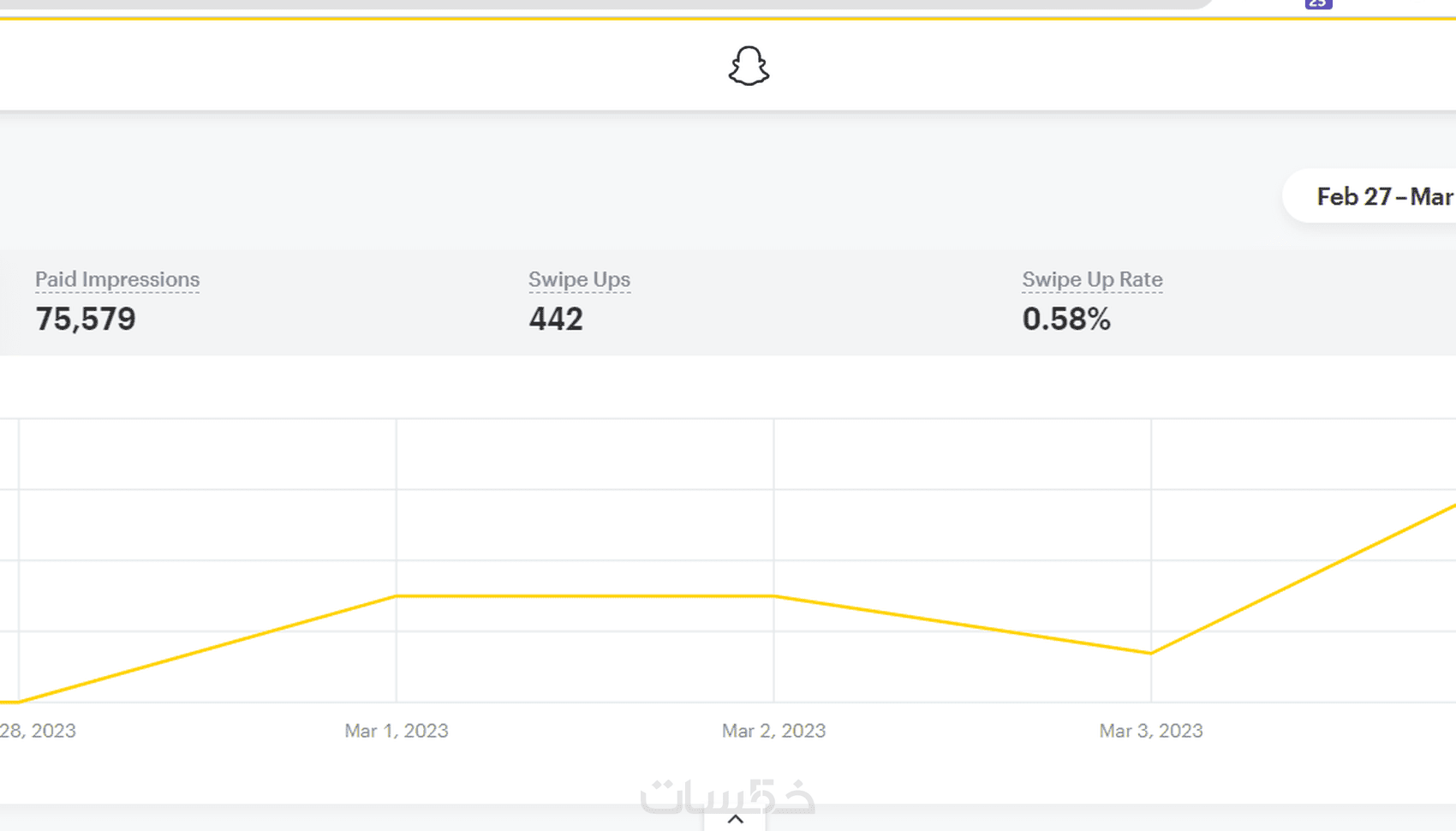Viewport: 1456px width, 831px height.
Task: Click the Paid Impressions metric label
Action: pos(117,279)
